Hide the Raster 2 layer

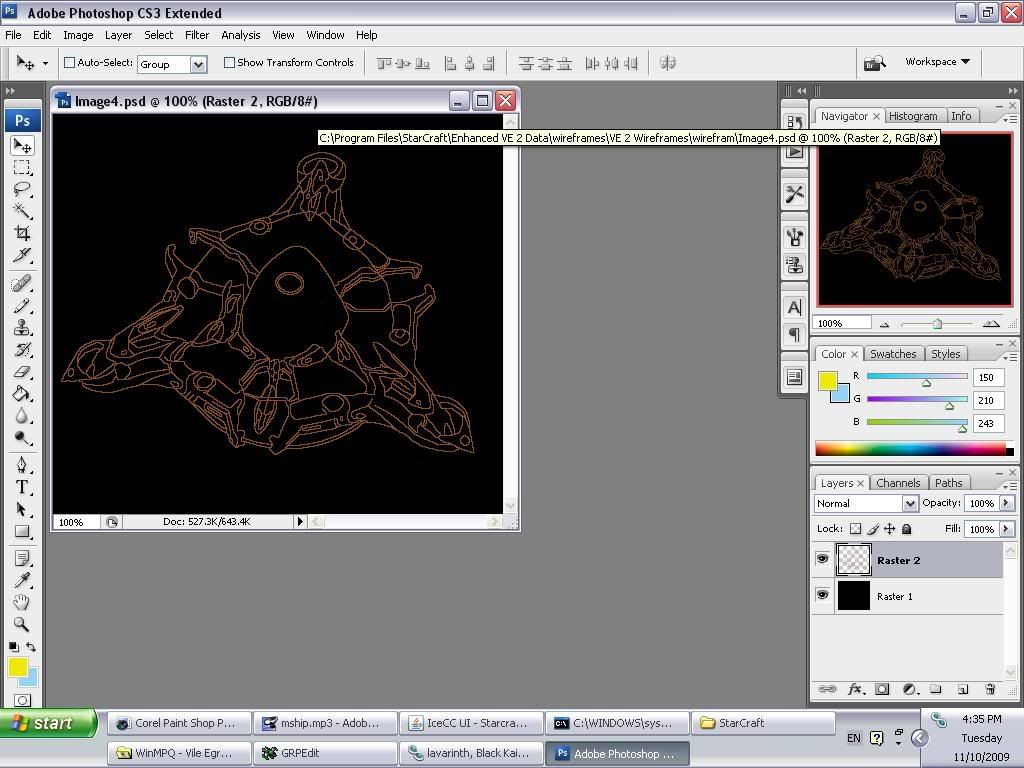point(822,559)
